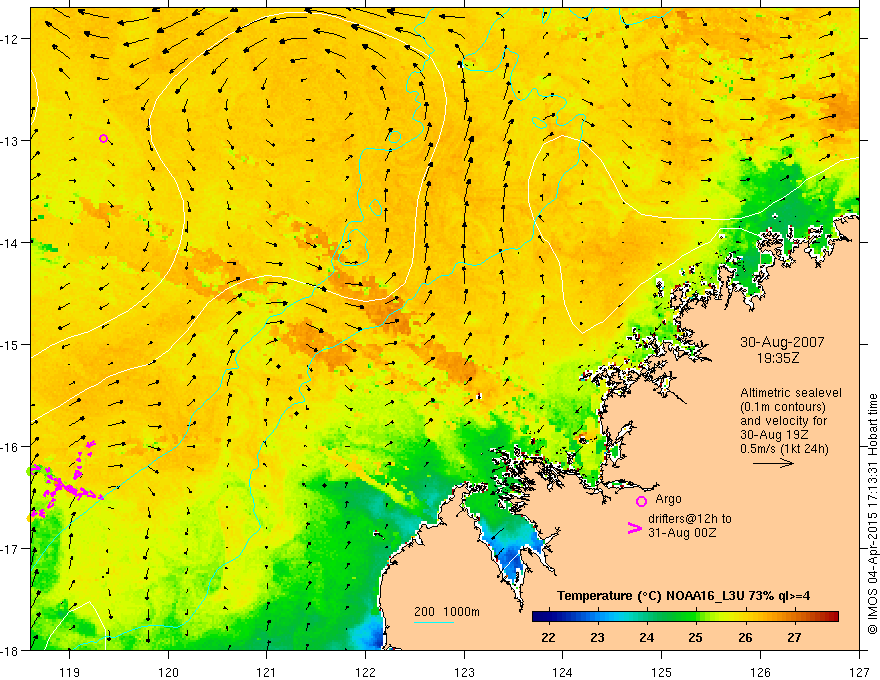Click the dark red end of temperature colorbar

click(832, 617)
